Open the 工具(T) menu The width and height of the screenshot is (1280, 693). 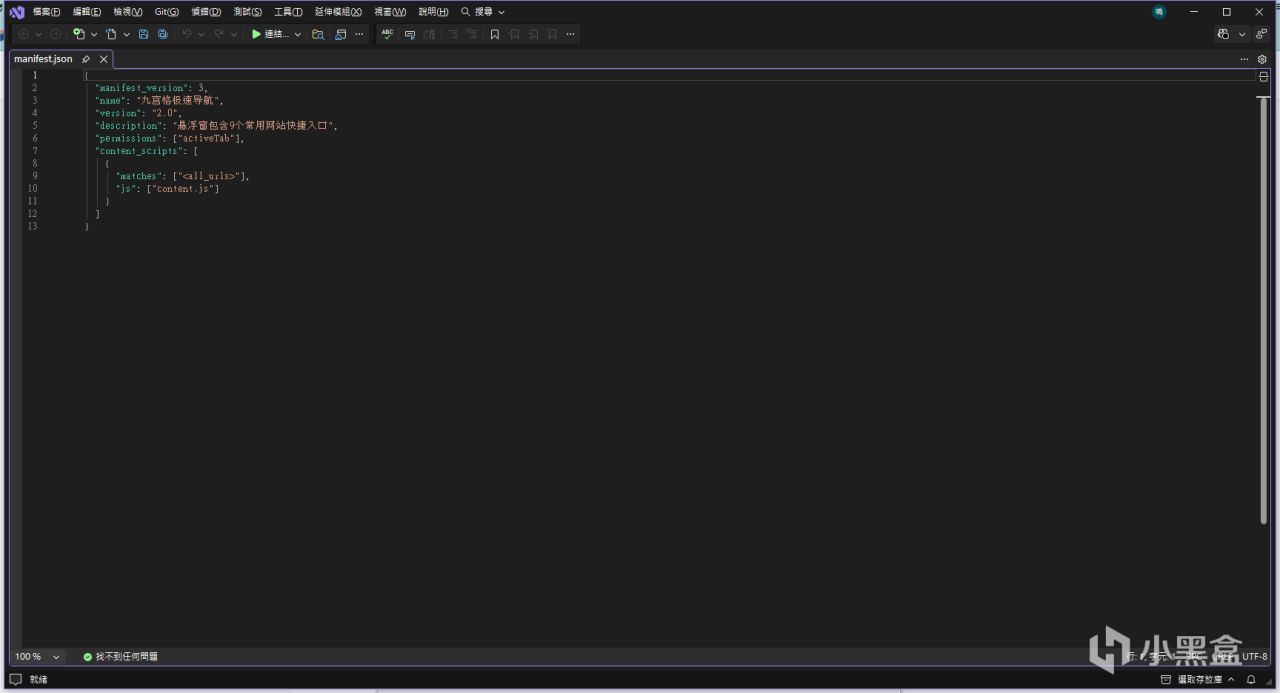pos(288,12)
